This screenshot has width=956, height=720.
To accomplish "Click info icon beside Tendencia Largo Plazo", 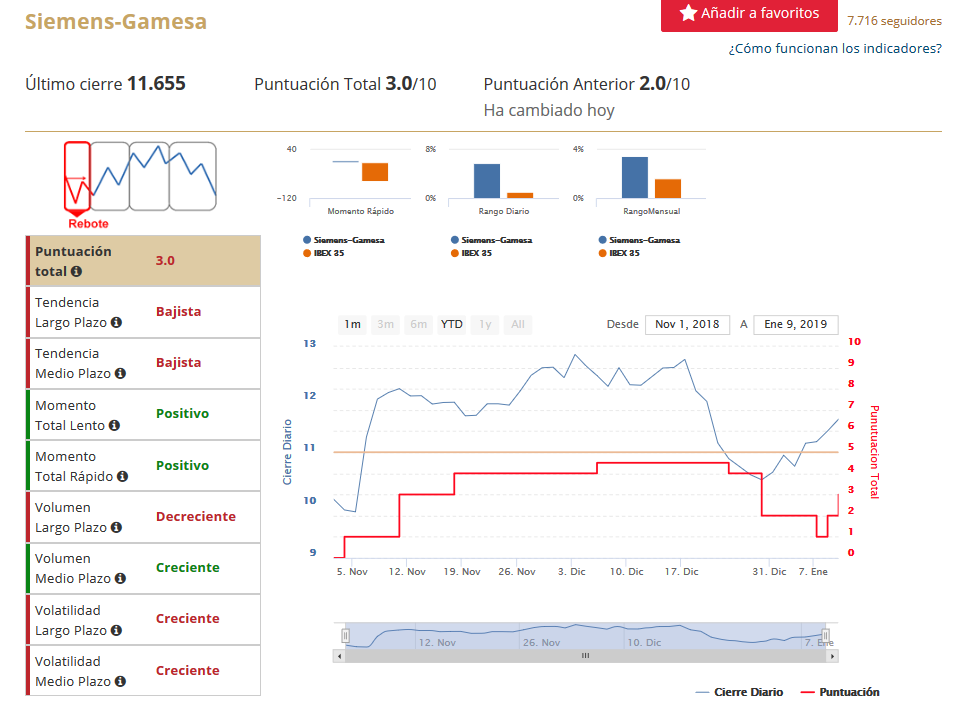I will coord(116,323).
